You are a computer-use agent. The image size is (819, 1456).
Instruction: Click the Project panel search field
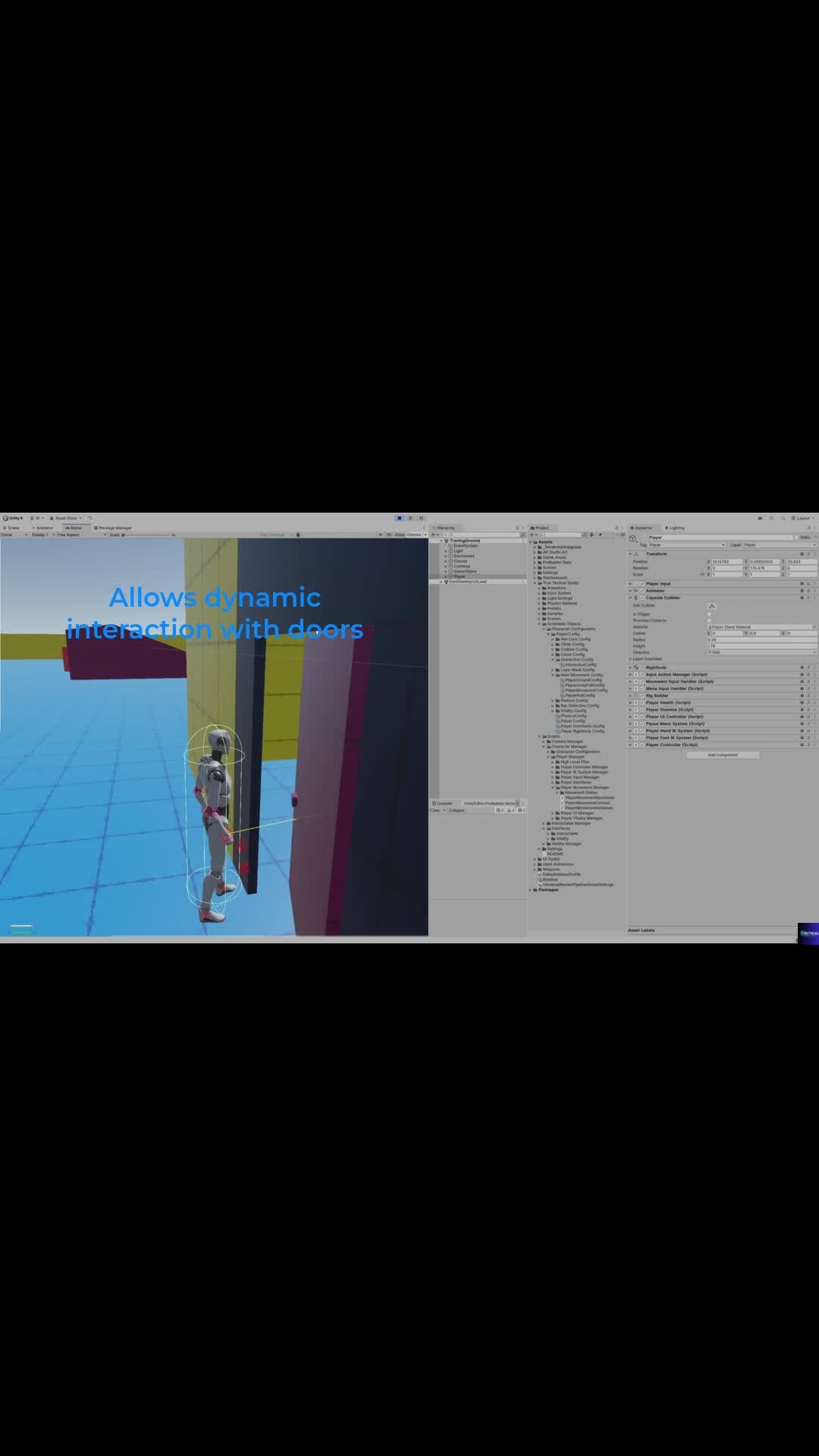[x=561, y=535]
